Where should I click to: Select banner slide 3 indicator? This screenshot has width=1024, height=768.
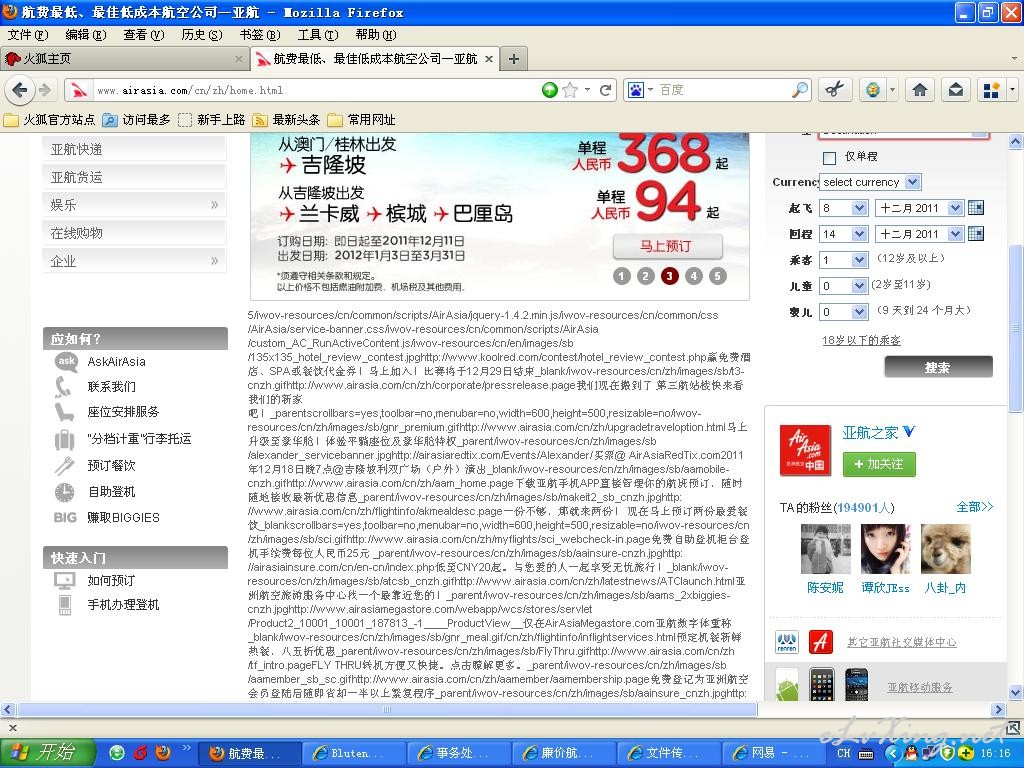coord(669,276)
